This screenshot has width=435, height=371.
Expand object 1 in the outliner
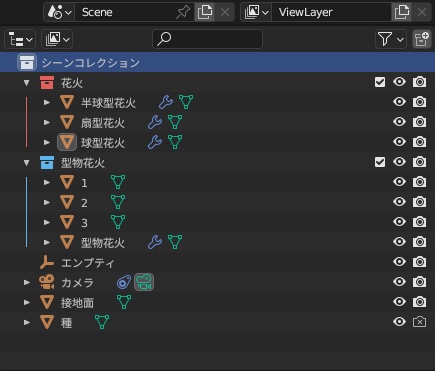pos(47,182)
